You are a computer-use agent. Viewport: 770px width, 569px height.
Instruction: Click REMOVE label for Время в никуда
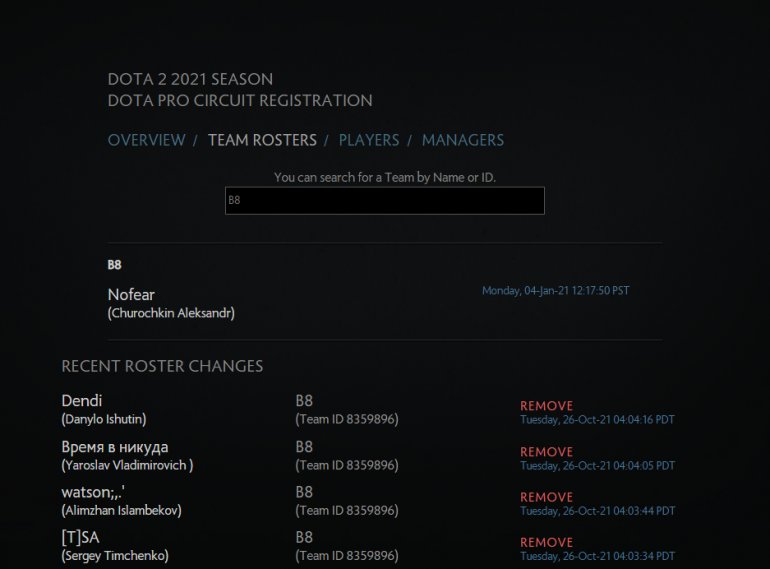tap(546, 452)
